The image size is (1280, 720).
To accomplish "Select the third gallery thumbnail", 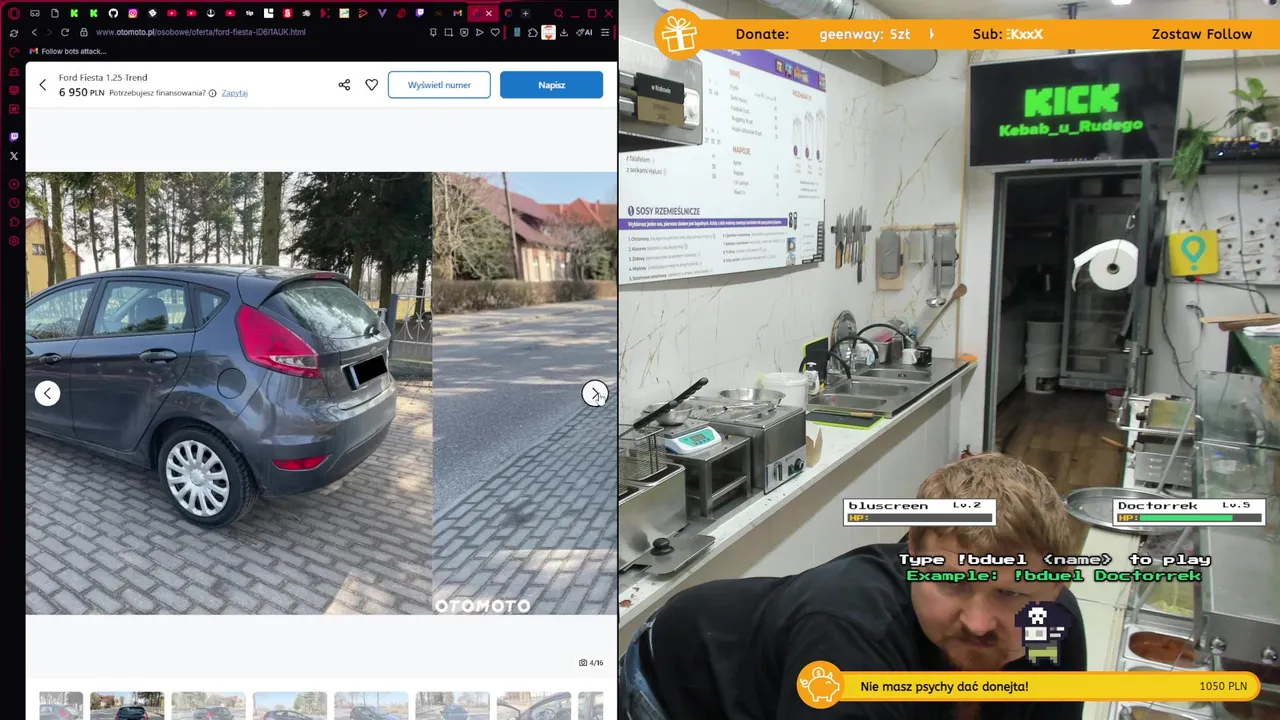I will [208, 706].
